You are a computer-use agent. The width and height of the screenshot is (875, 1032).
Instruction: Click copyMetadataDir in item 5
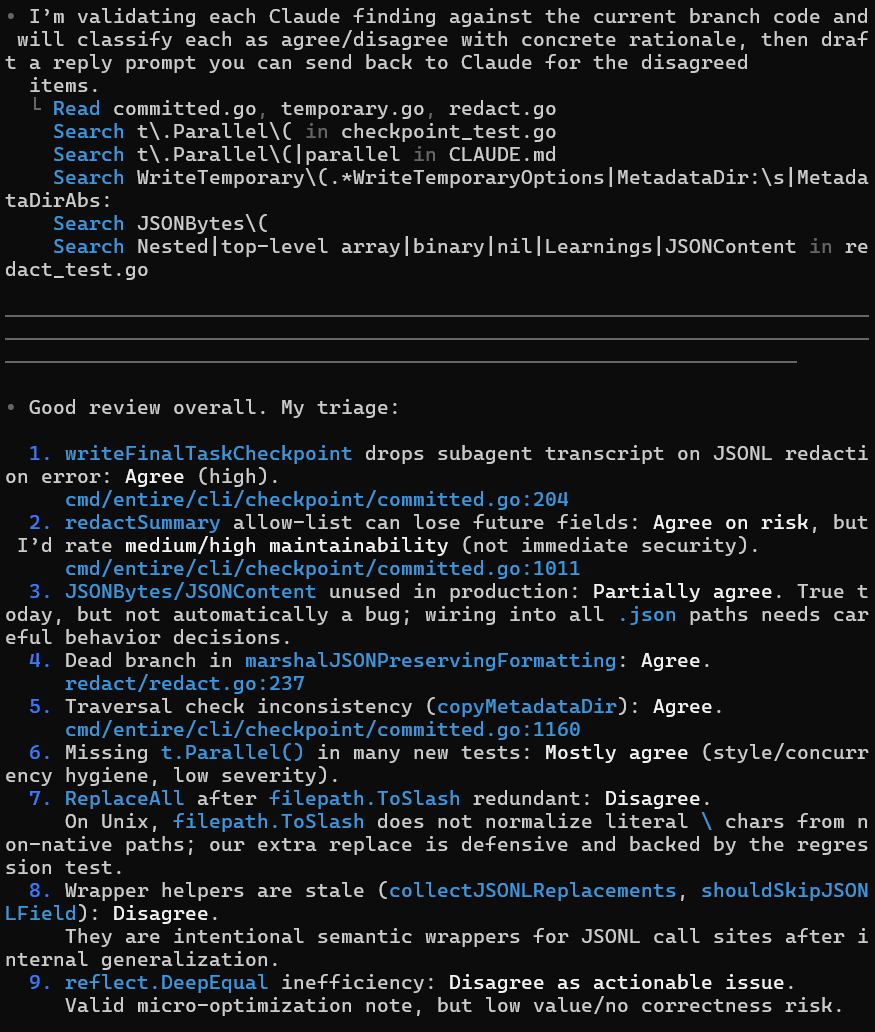(527, 707)
